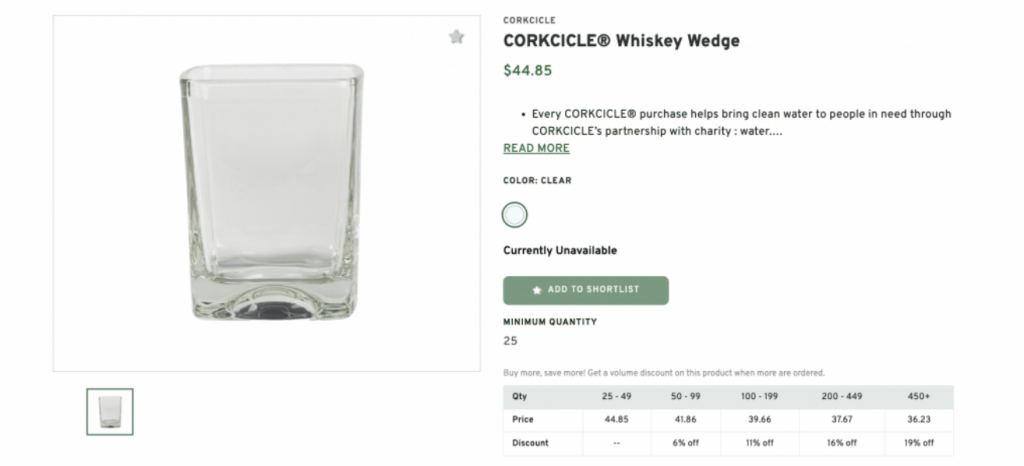Select the 100 - 199 quantity column
This screenshot has width=1024, height=466.
click(761, 396)
